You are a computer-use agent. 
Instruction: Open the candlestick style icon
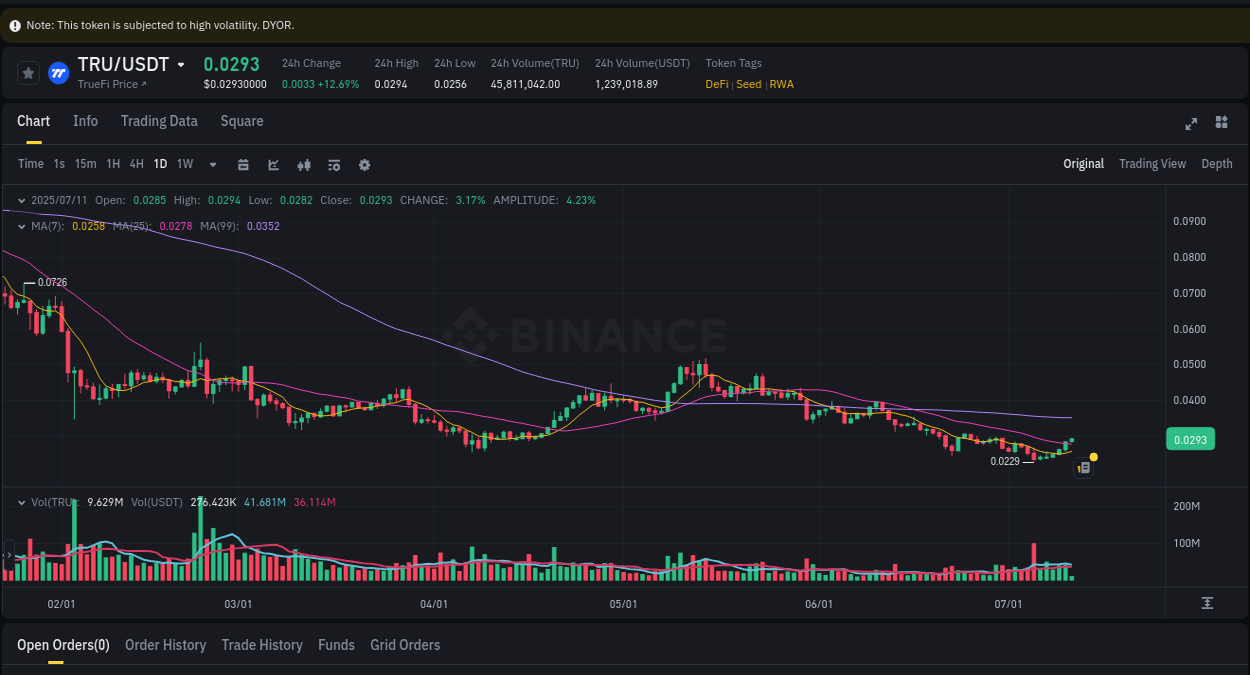(x=303, y=164)
